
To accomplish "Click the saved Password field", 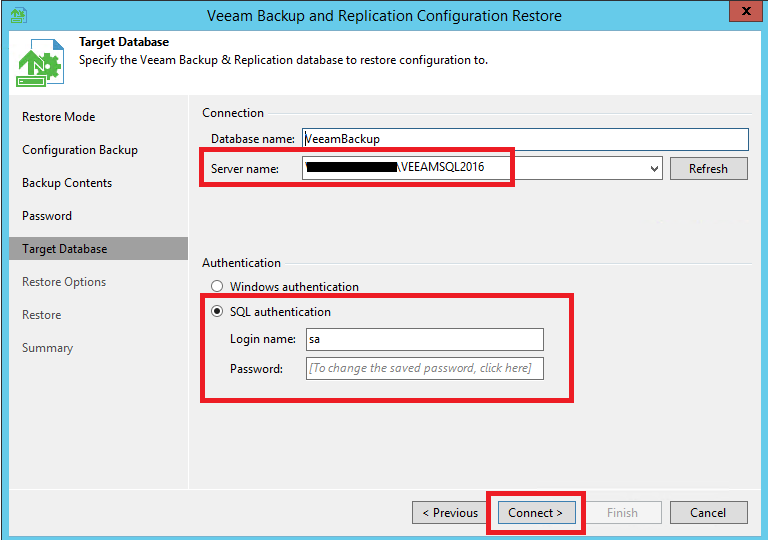I will point(425,368).
